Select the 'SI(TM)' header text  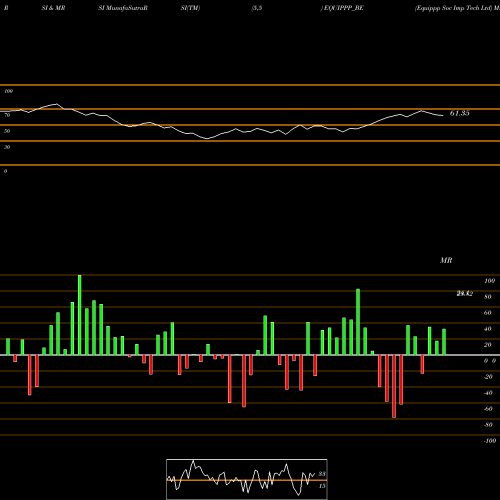[x=190, y=8]
